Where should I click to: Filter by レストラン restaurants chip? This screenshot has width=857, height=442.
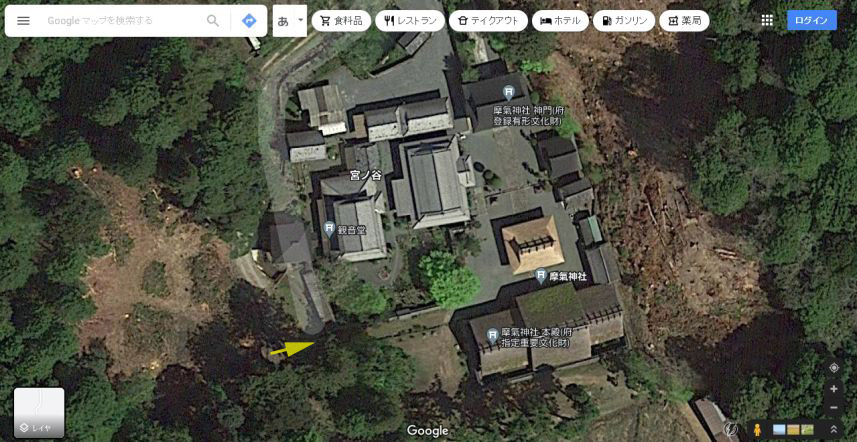tap(410, 21)
